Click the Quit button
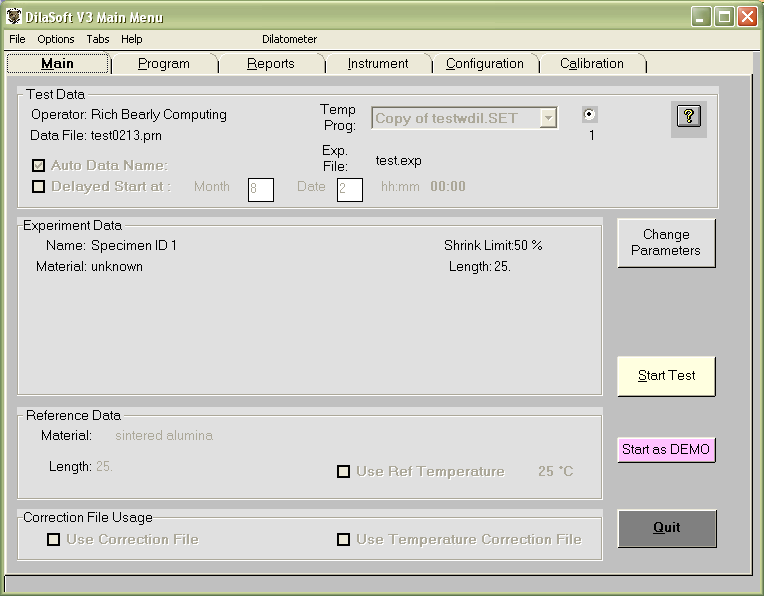 (667, 528)
